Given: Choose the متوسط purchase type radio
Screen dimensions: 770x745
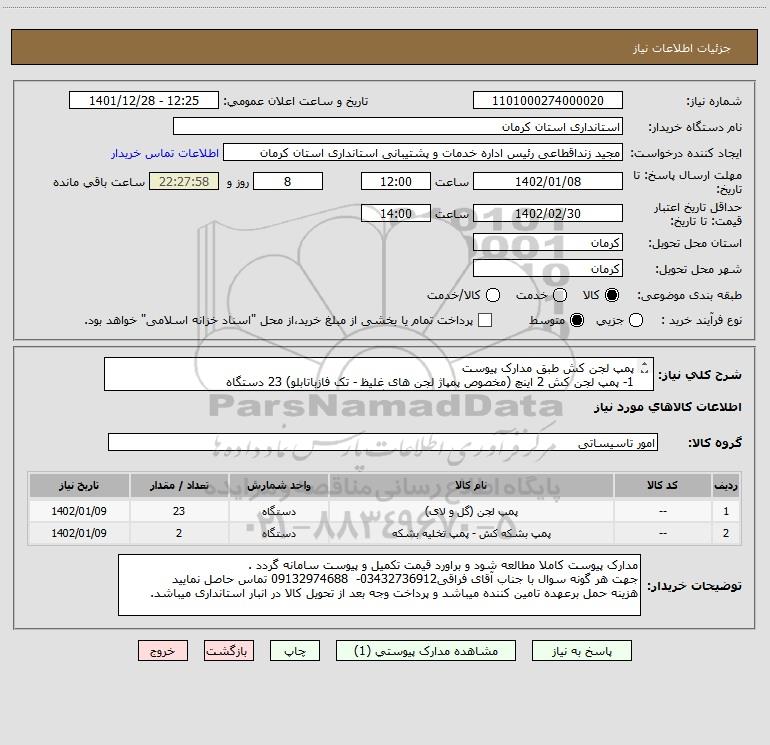Looking at the screenshot, I should tap(577, 320).
